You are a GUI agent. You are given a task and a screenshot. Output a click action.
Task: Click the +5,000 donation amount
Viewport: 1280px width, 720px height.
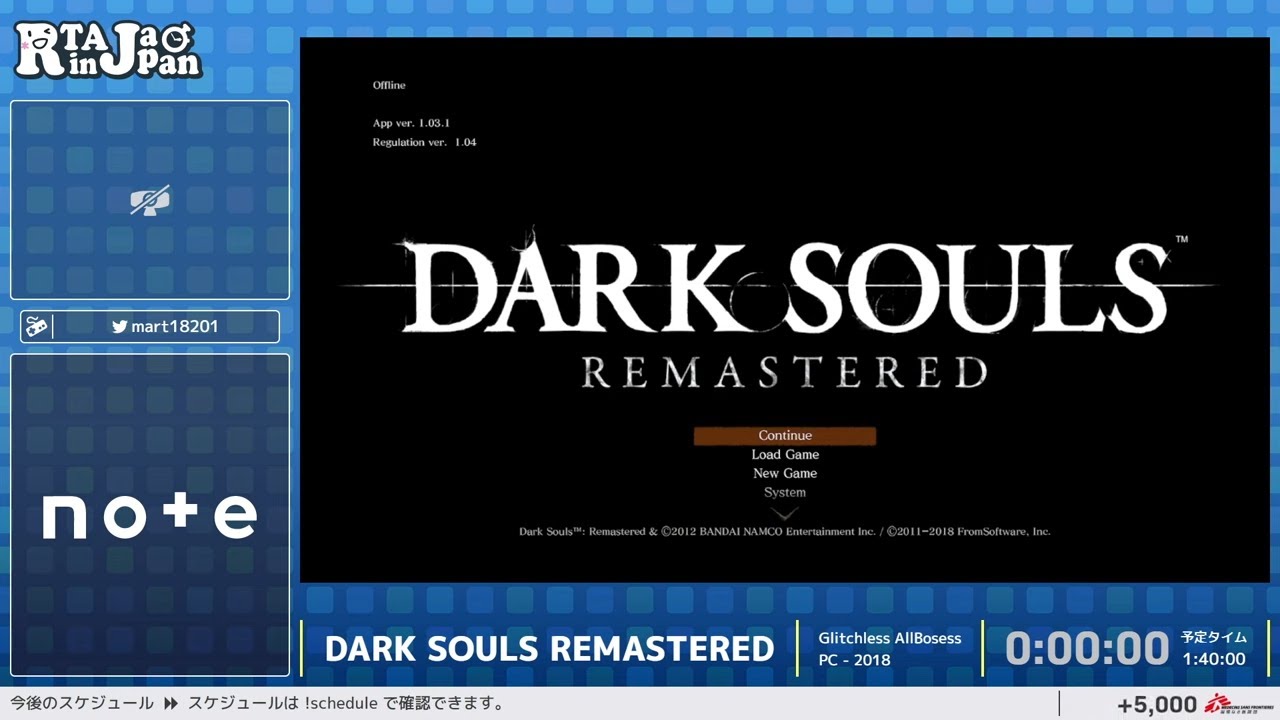1157,705
